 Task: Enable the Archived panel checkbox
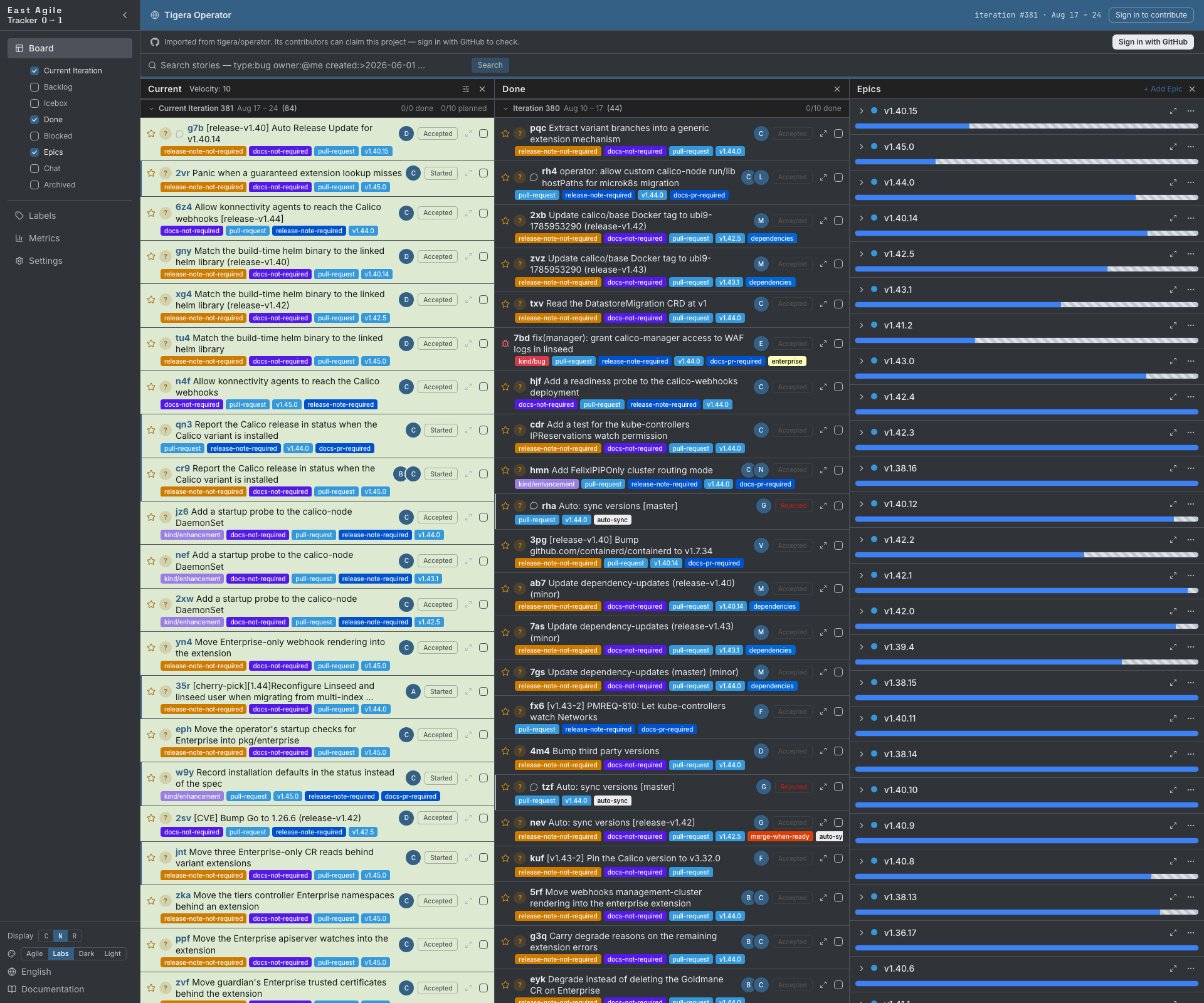tap(34, 185)
